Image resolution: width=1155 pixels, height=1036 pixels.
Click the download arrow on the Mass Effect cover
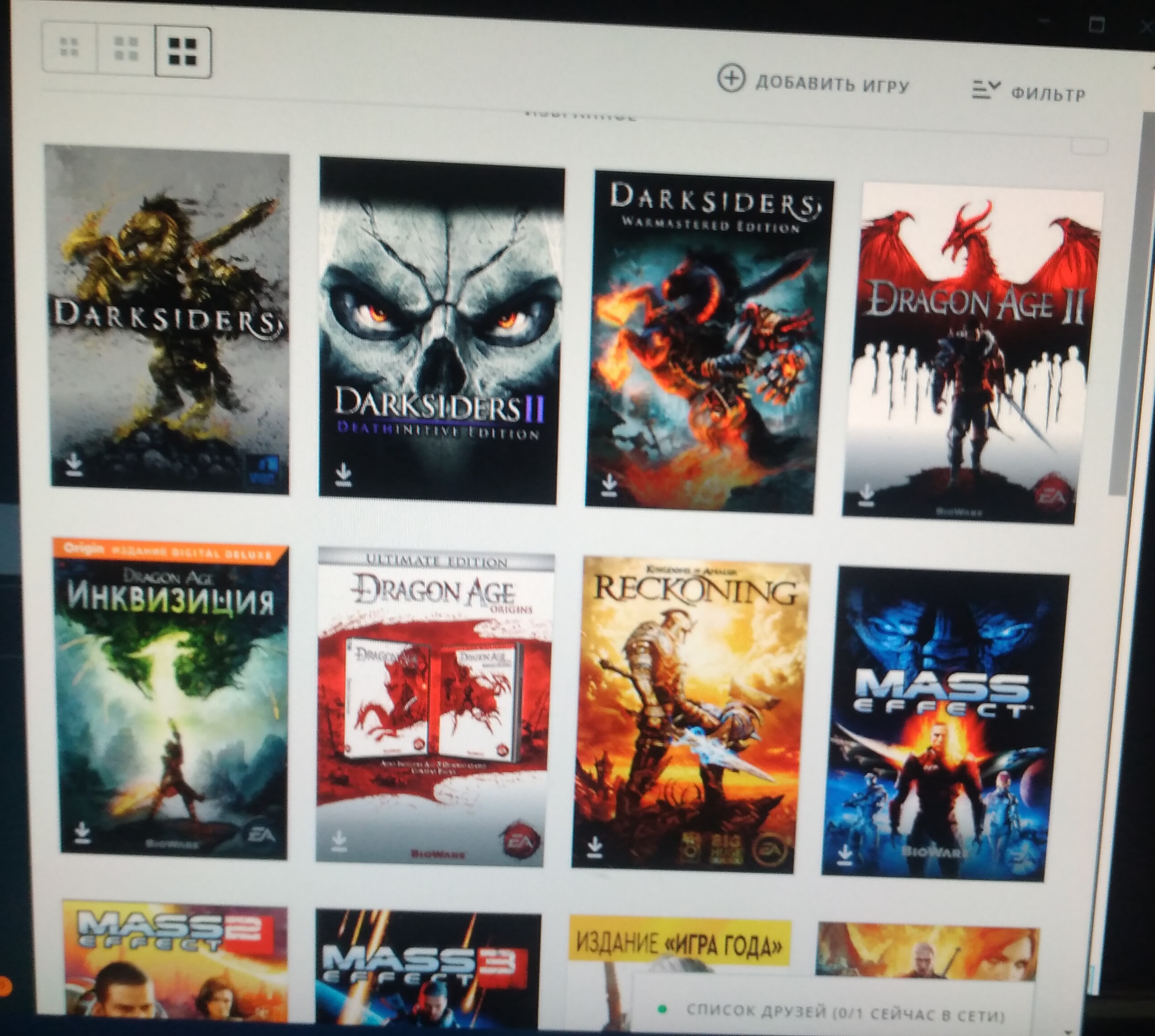[x=845, y=853]
